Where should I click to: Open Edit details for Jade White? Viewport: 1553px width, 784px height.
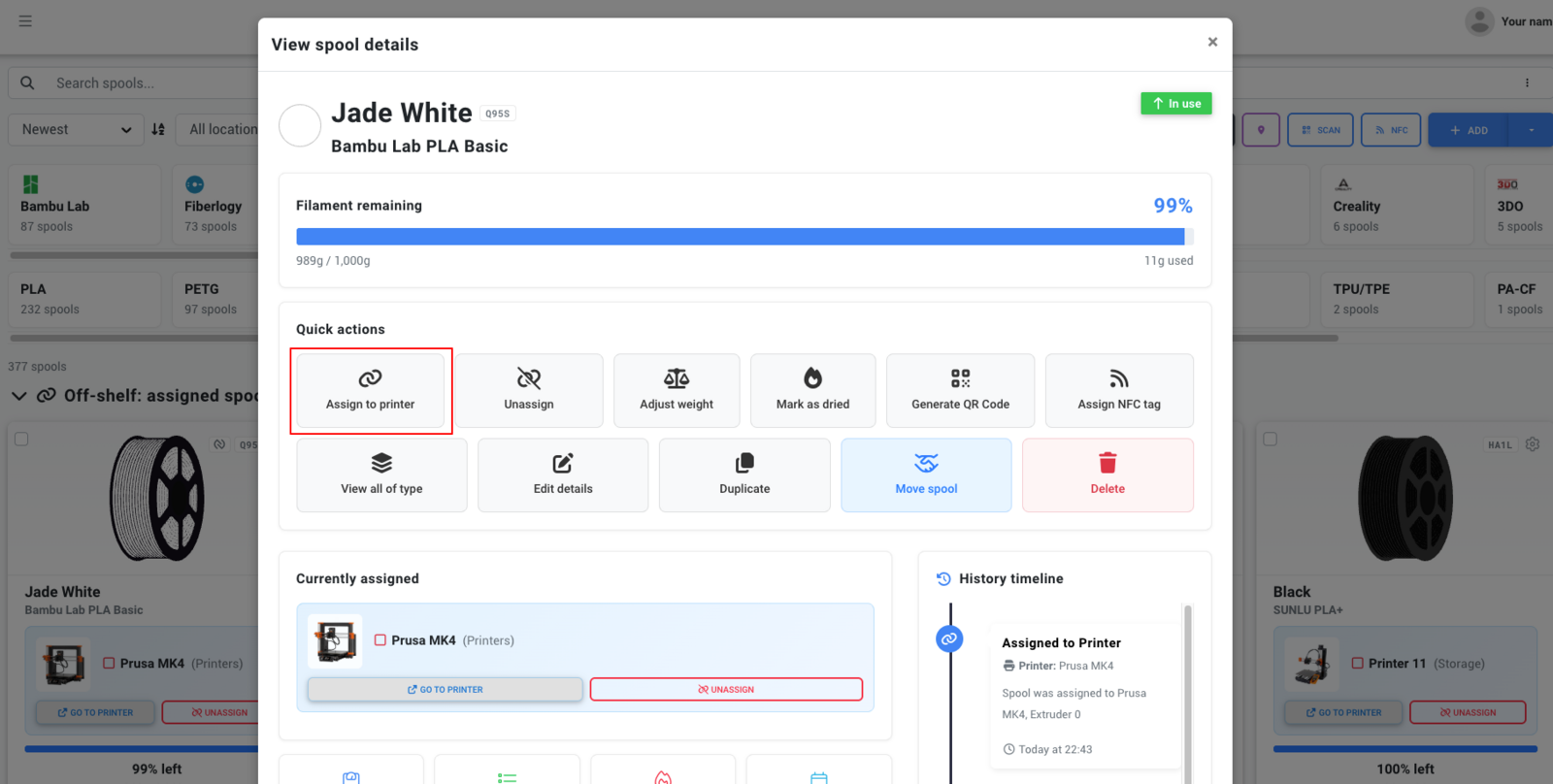click(563, 474)
